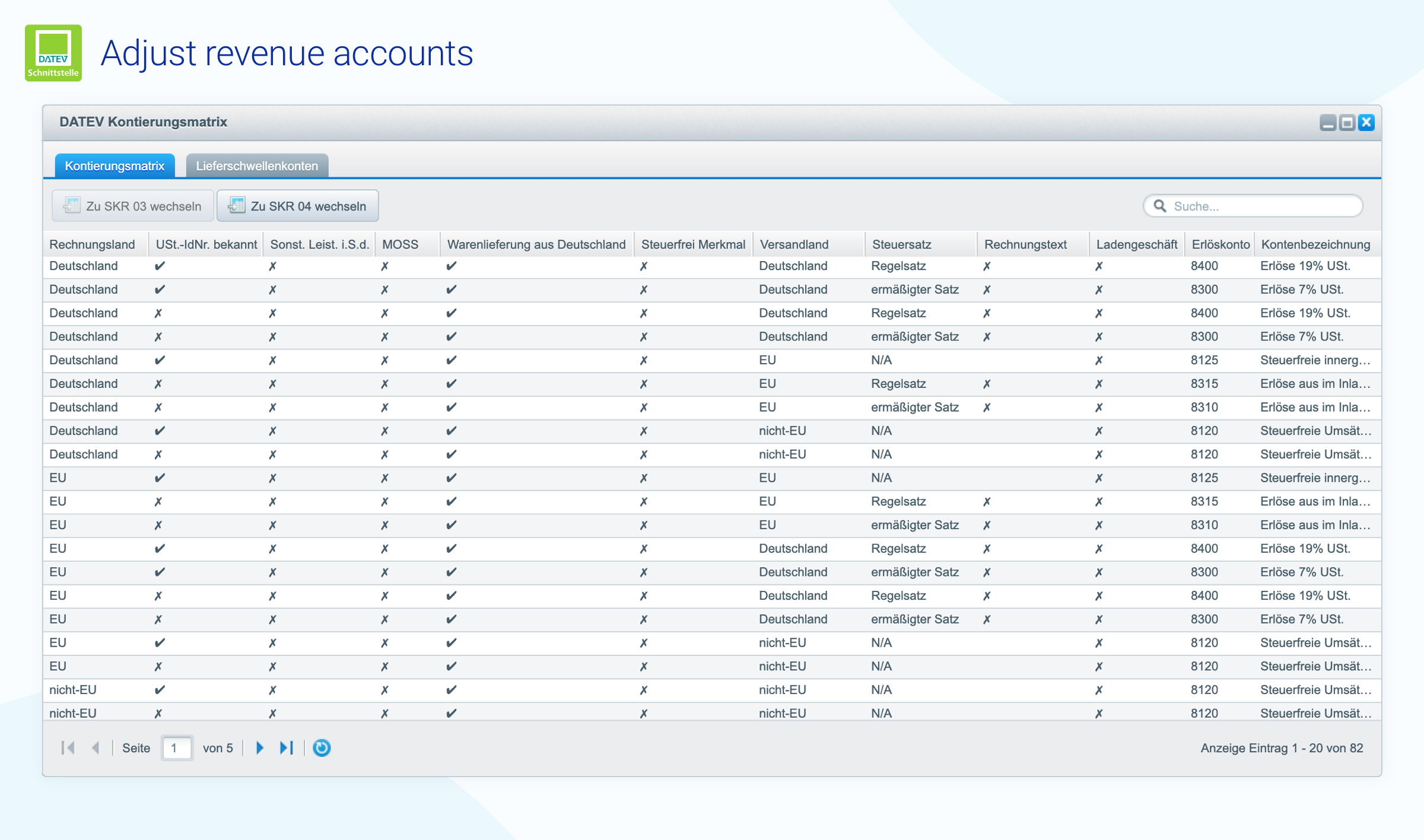Switch to the Kontierungsmatrix tab
The height and width of the screenshot is (840, 1424).
[115, 166]
